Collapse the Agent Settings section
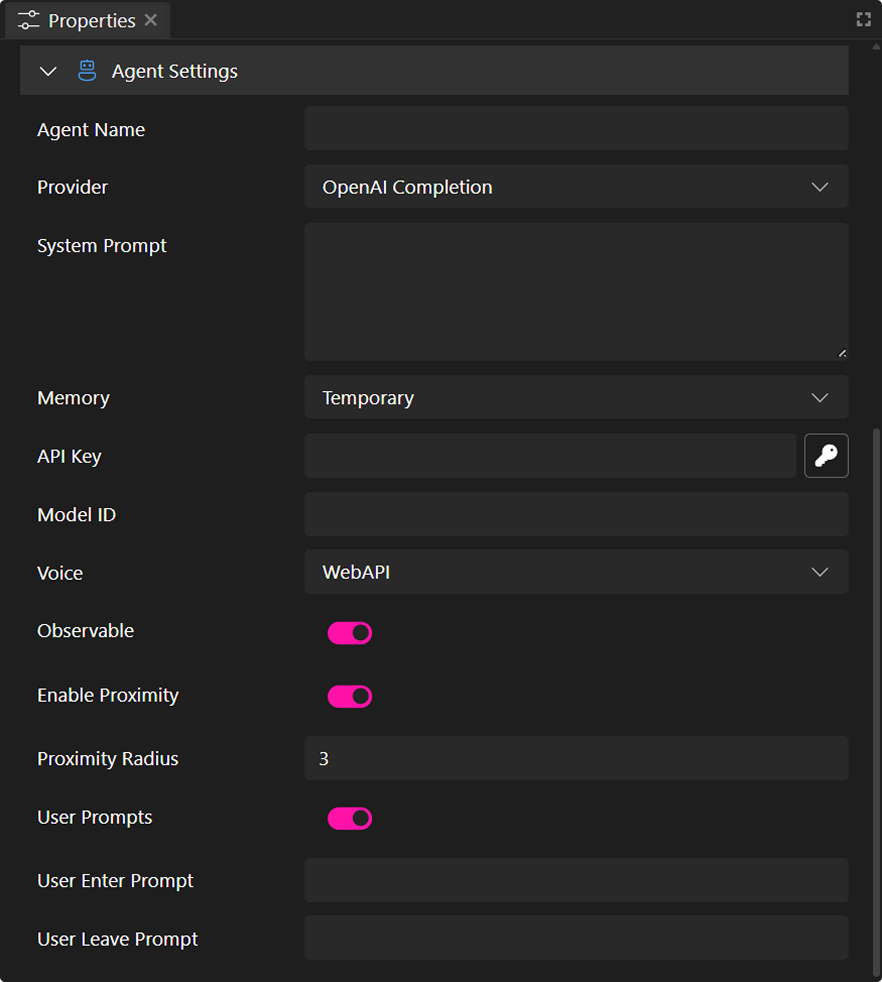The width and height of the screenshot is (882, 982). click(x=48, y=71)
